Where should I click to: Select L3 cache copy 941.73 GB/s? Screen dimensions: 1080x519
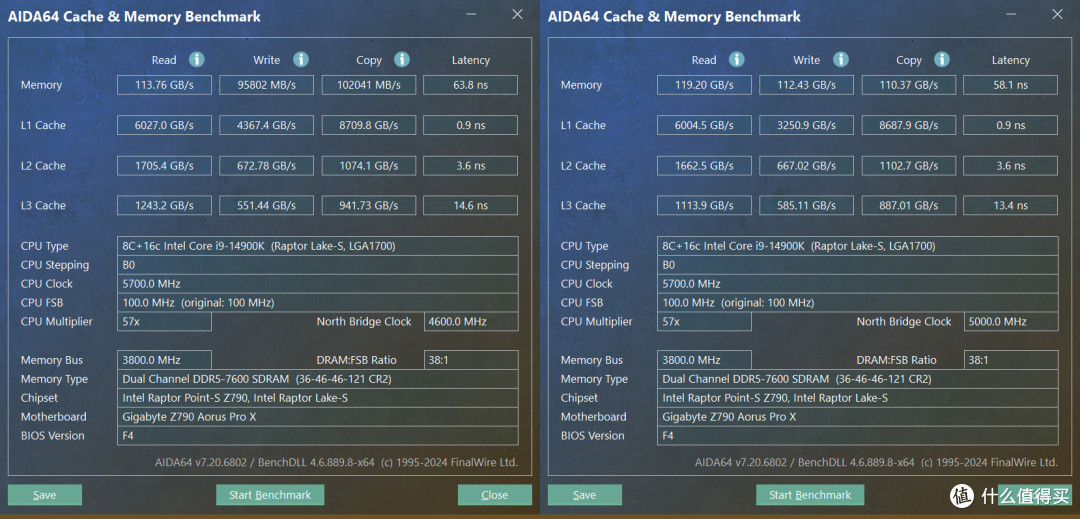368,205
